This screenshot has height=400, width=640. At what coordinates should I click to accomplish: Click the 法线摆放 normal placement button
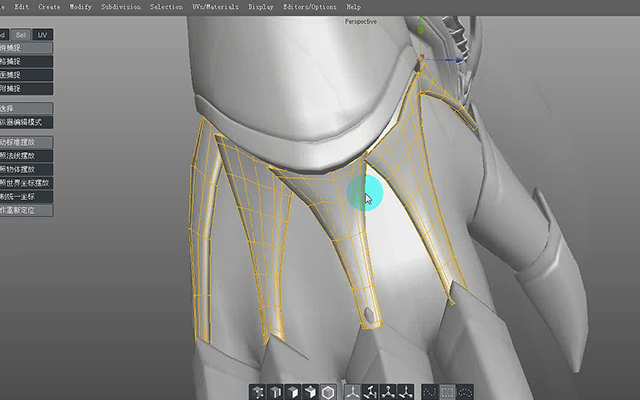coord(26,156)
